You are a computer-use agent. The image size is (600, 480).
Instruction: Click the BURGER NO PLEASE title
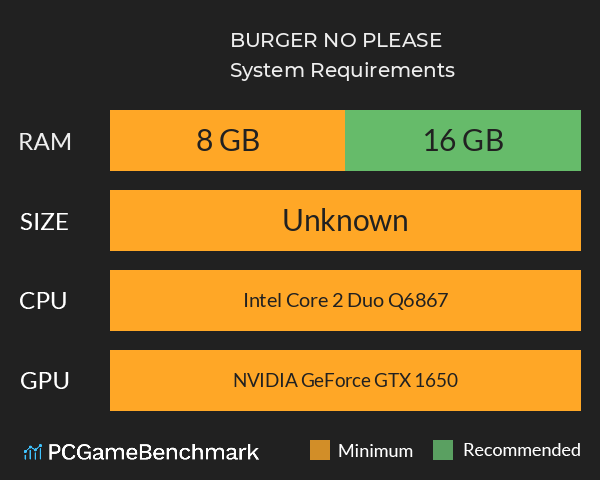(x=336, y=41)
